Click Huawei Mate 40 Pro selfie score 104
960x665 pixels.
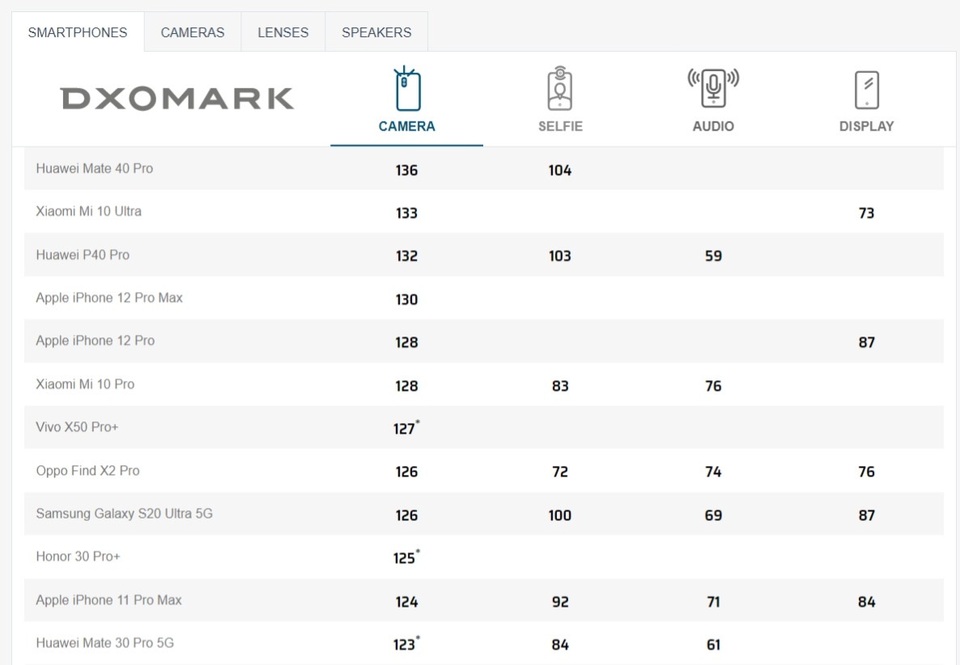[x=560, y=170]
